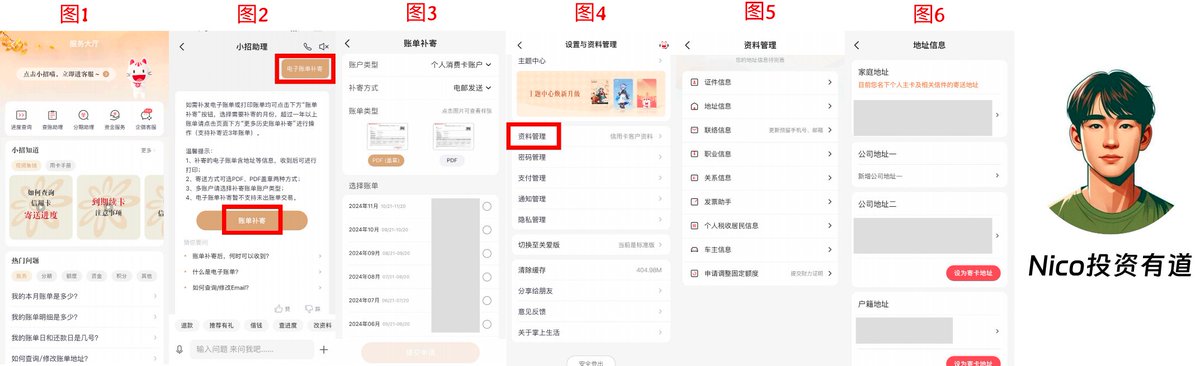This screenshot has height=366, width=1200.
Task: Tap the 更多 link in 小招知道
Action: point(148,150)
